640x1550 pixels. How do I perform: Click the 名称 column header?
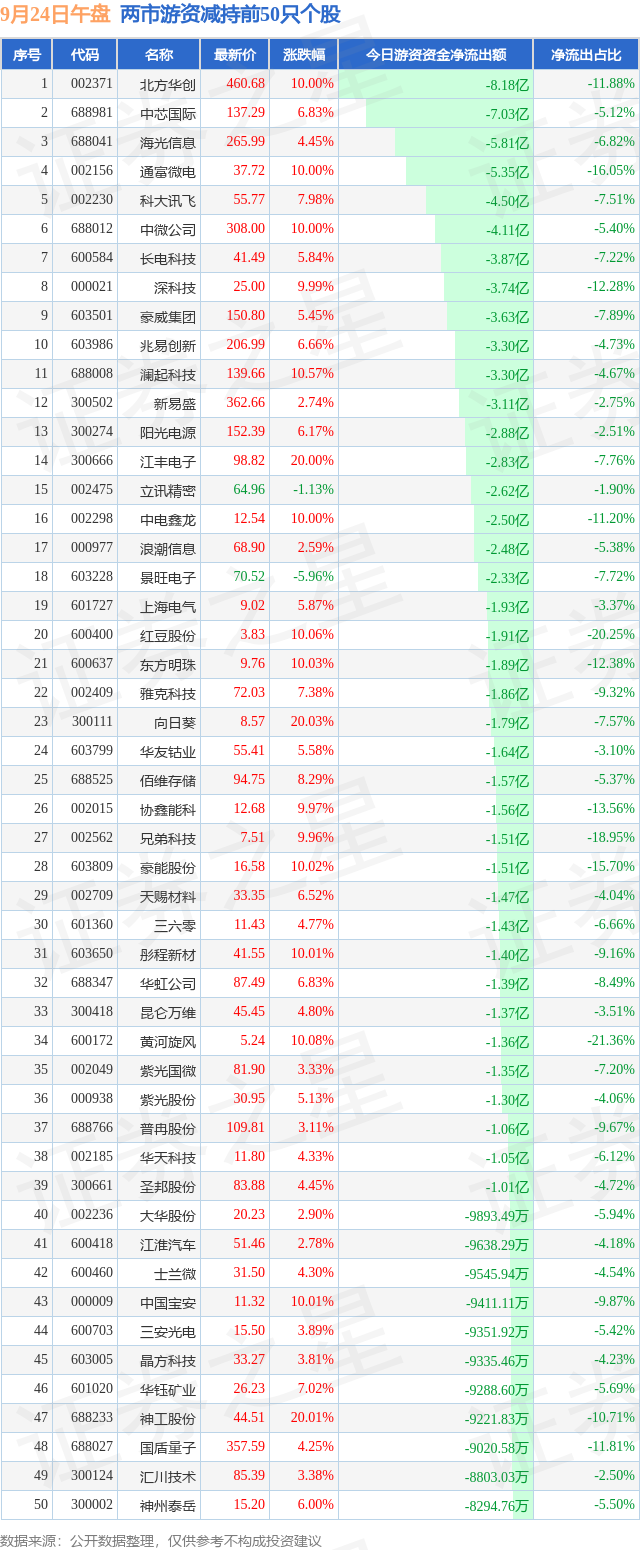159,55
